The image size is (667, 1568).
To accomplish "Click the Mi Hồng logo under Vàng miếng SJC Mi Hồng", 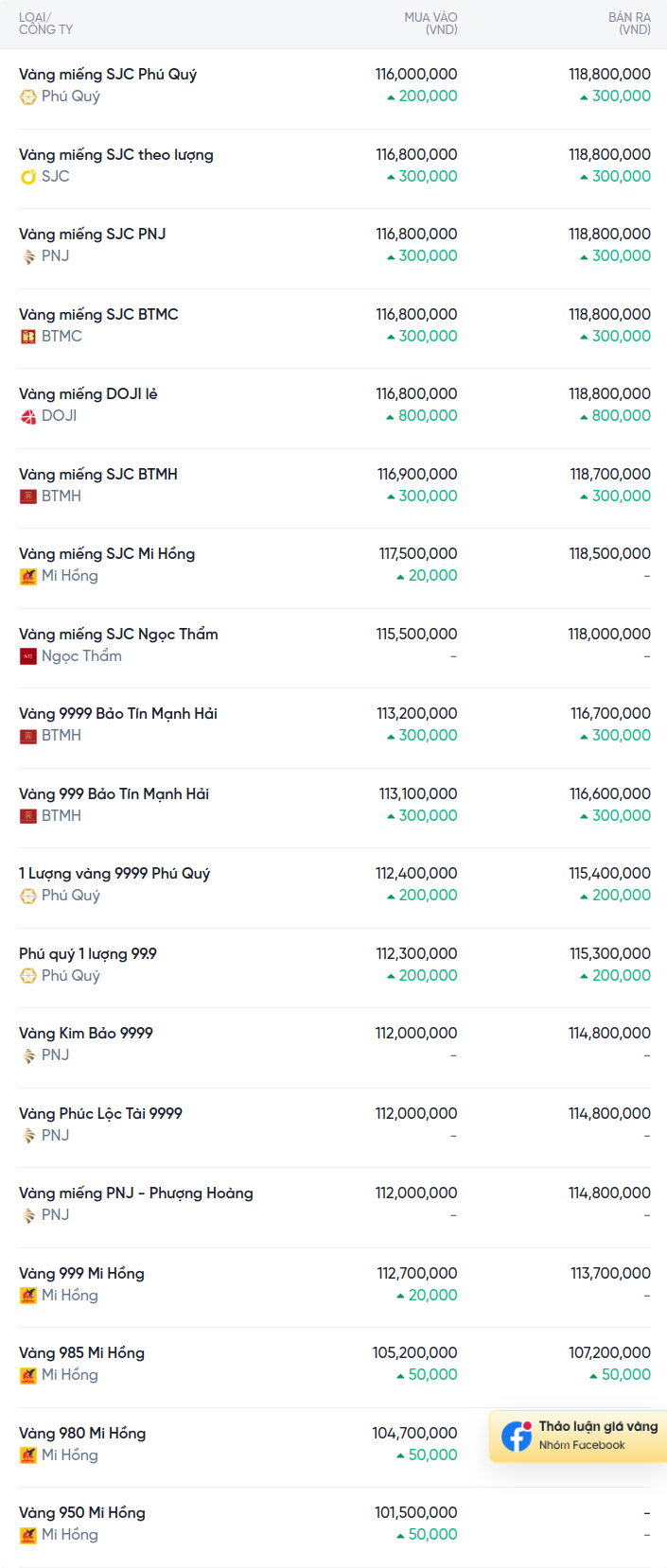I will 28,576.
